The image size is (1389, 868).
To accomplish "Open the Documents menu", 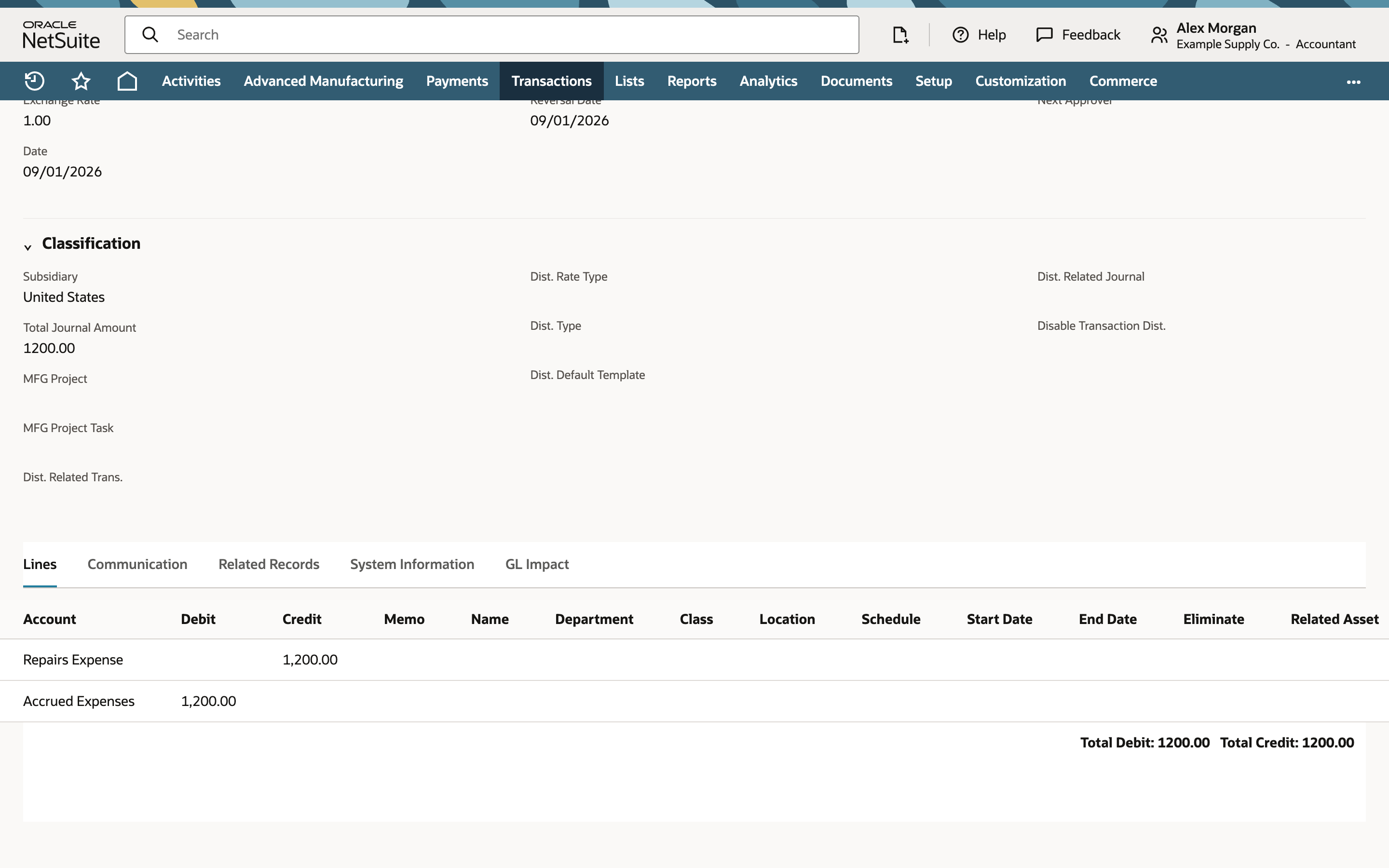I will tap(857, 81).
